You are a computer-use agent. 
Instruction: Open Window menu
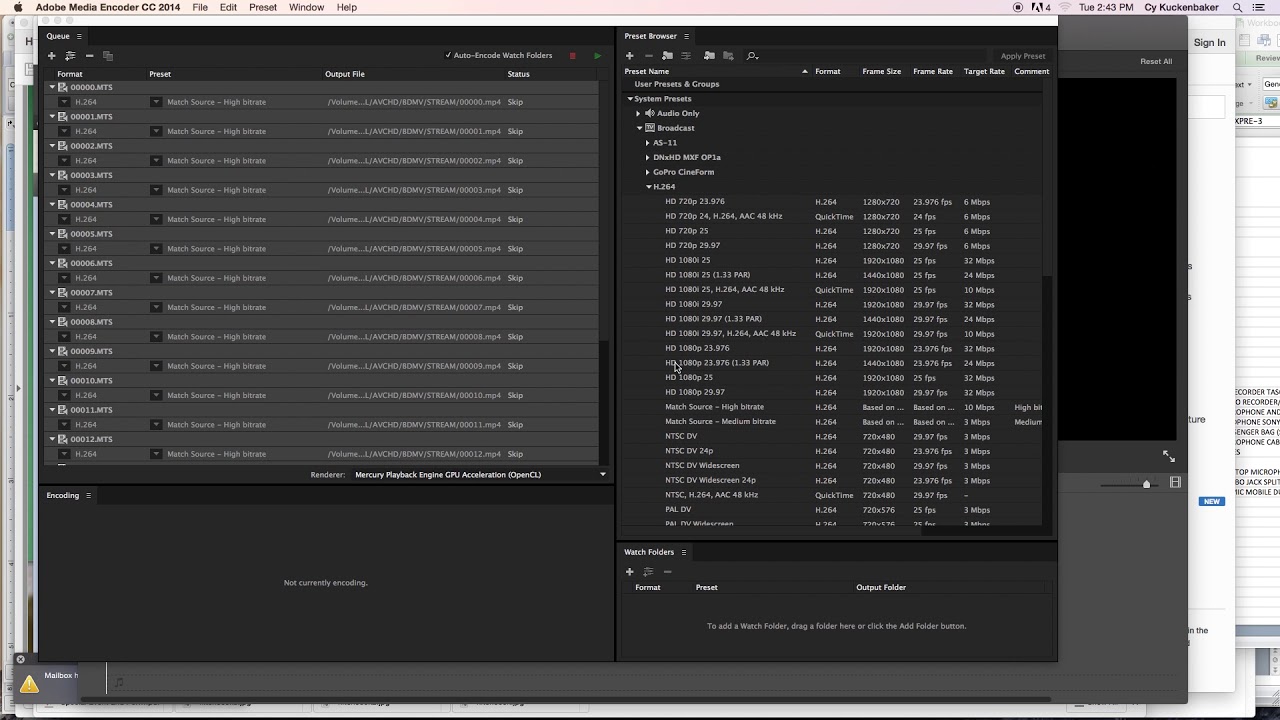point(306,7)
